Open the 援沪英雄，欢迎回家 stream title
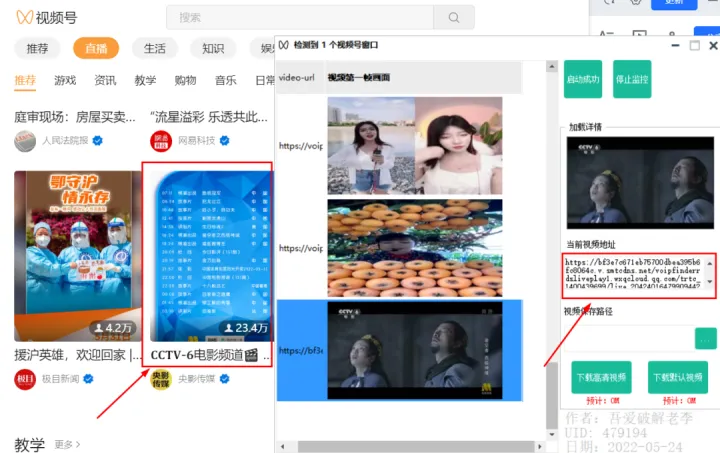The image size is (720, 453). (78, 355)
